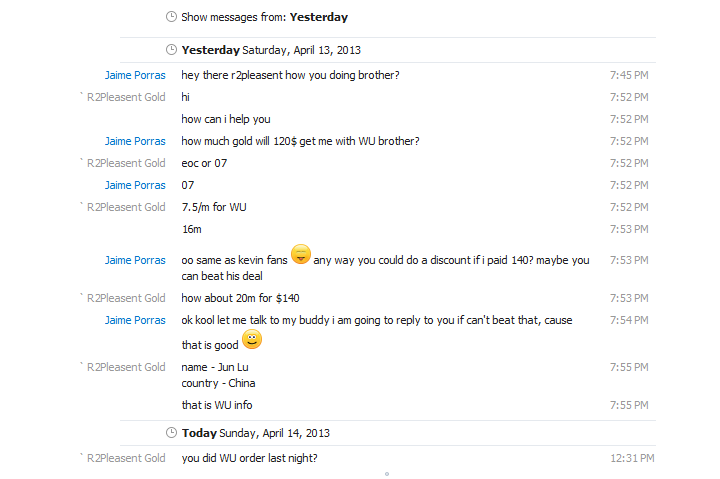Click the smiley emoticon after 'that is good'
The height and width of the screenshot is (479, 720).
252,340
